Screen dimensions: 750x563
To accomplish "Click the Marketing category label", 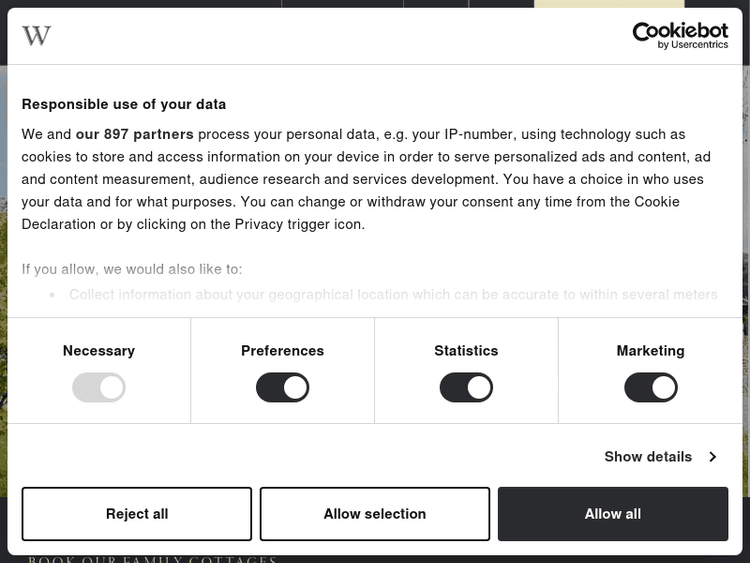I will [650, 351].
